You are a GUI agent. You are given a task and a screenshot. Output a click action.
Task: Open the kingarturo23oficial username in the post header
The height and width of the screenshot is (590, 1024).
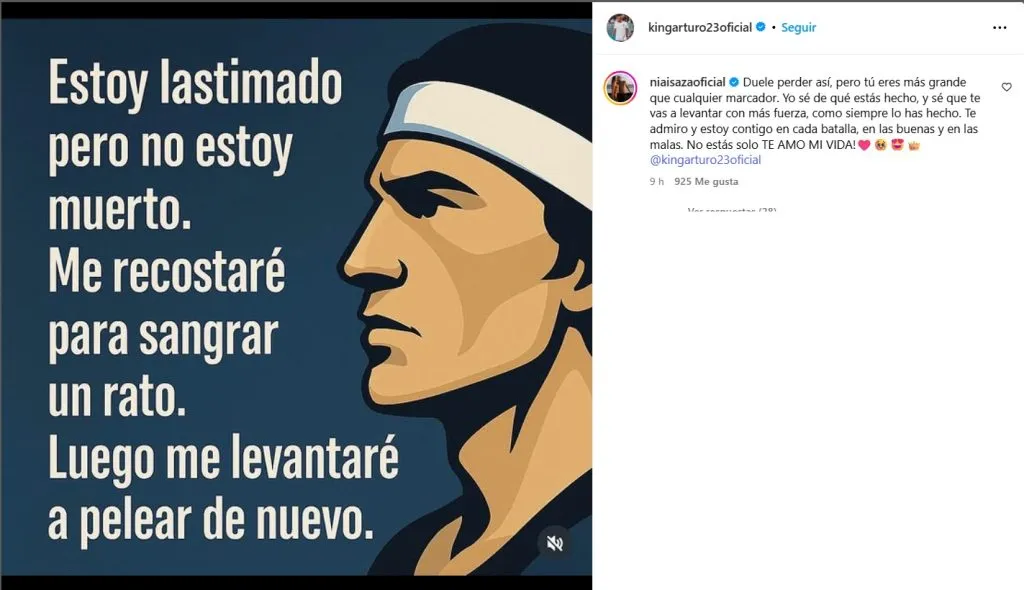coord(699,27)
